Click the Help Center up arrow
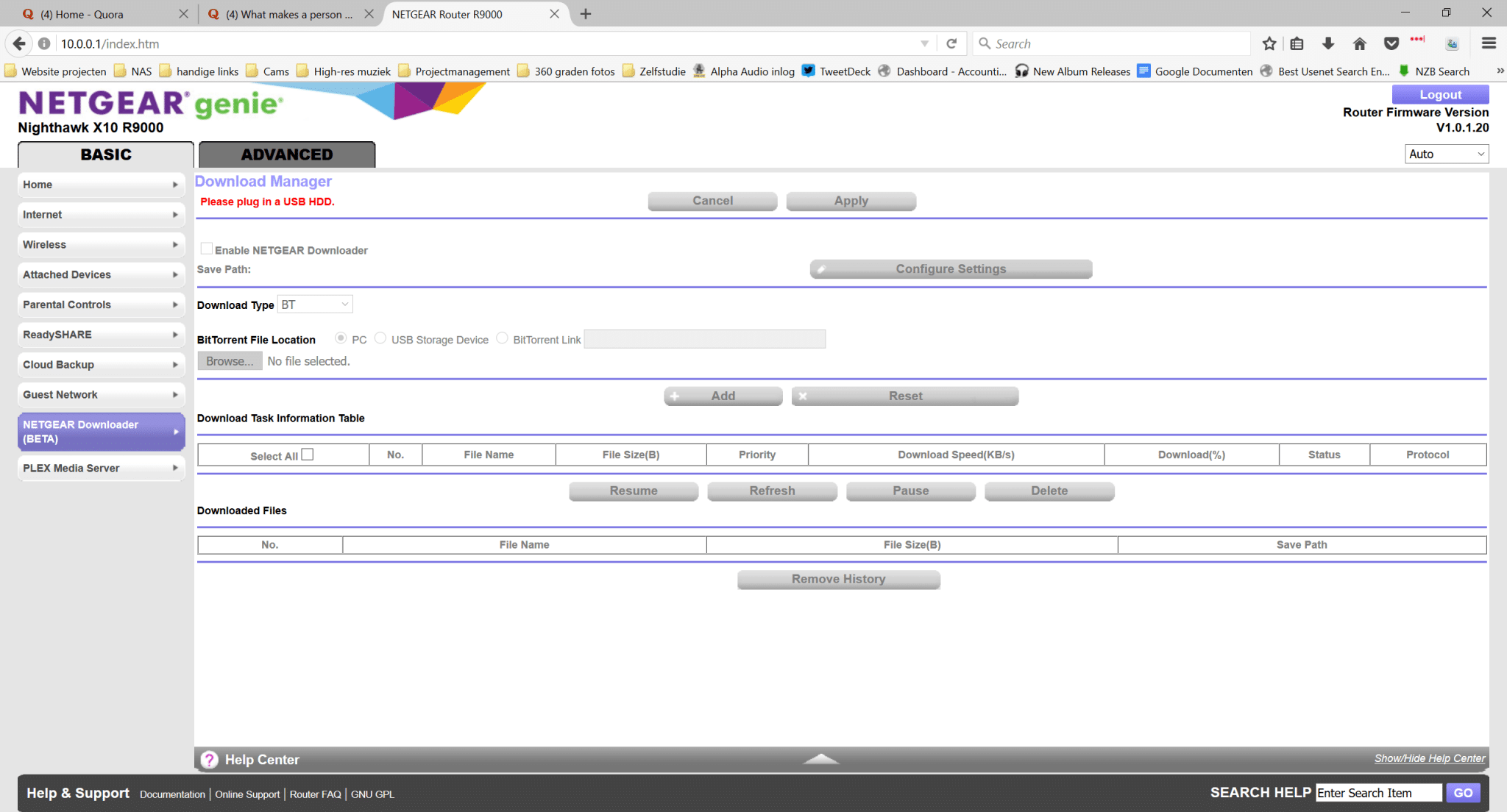The height and width of the screenshot is (812, 1507). [x=820, y=758]
